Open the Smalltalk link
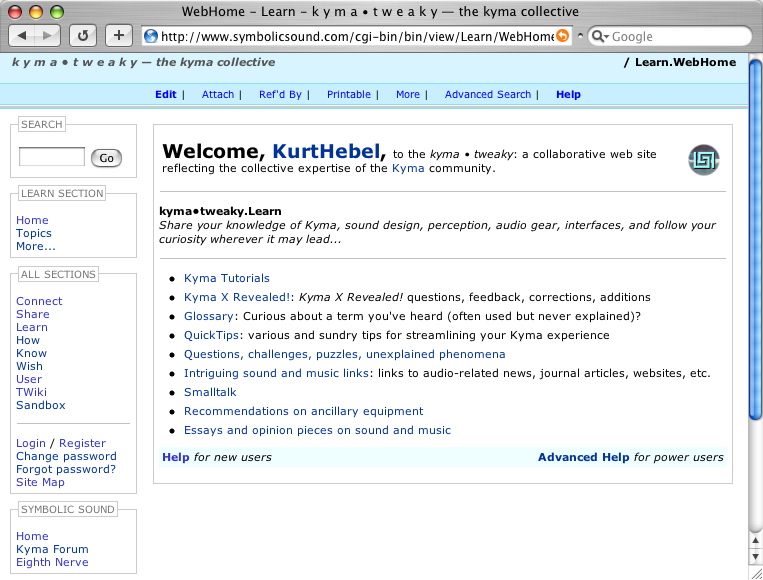 (210, 392)
